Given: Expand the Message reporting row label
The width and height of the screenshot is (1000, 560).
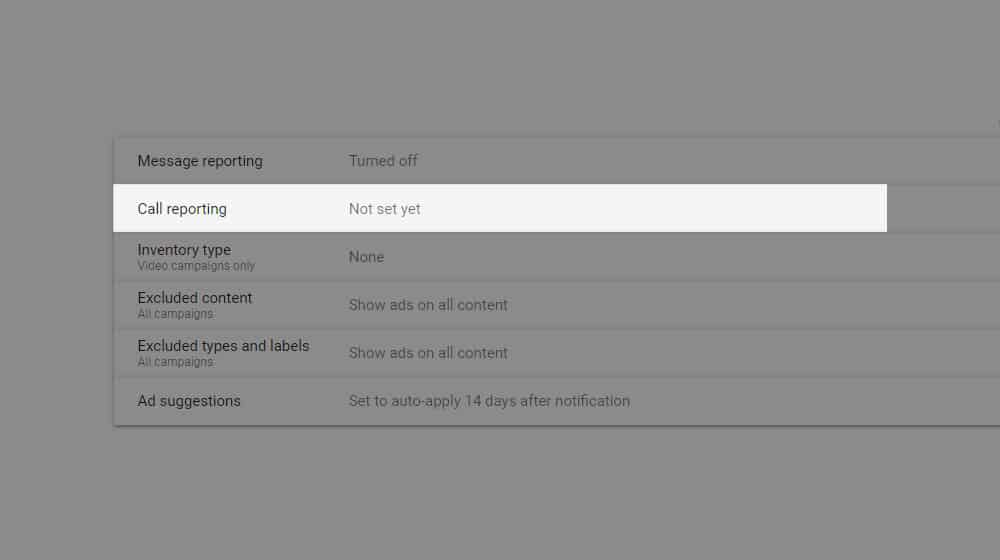Looking at the screenshot, I should (200, 161).
